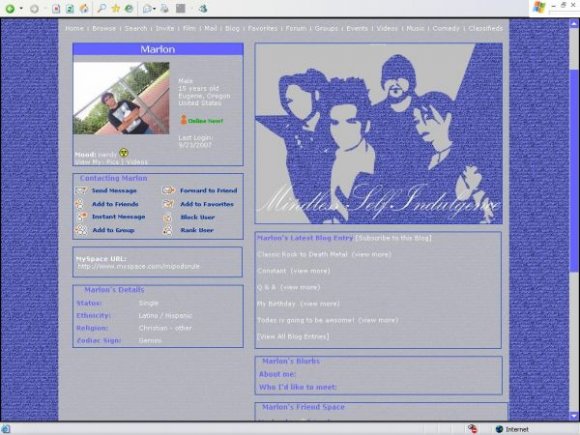580x435 pixels.
Task: Click the pop-up blocker icon in status bar
Action: click(472, 429)
